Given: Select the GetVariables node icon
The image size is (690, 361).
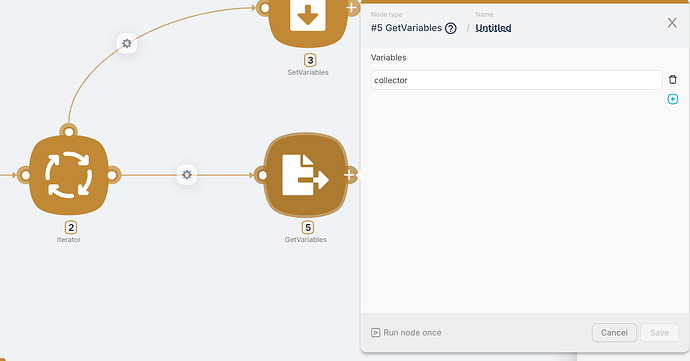Looking at the screenshot, I should click(x=306, y=175).
